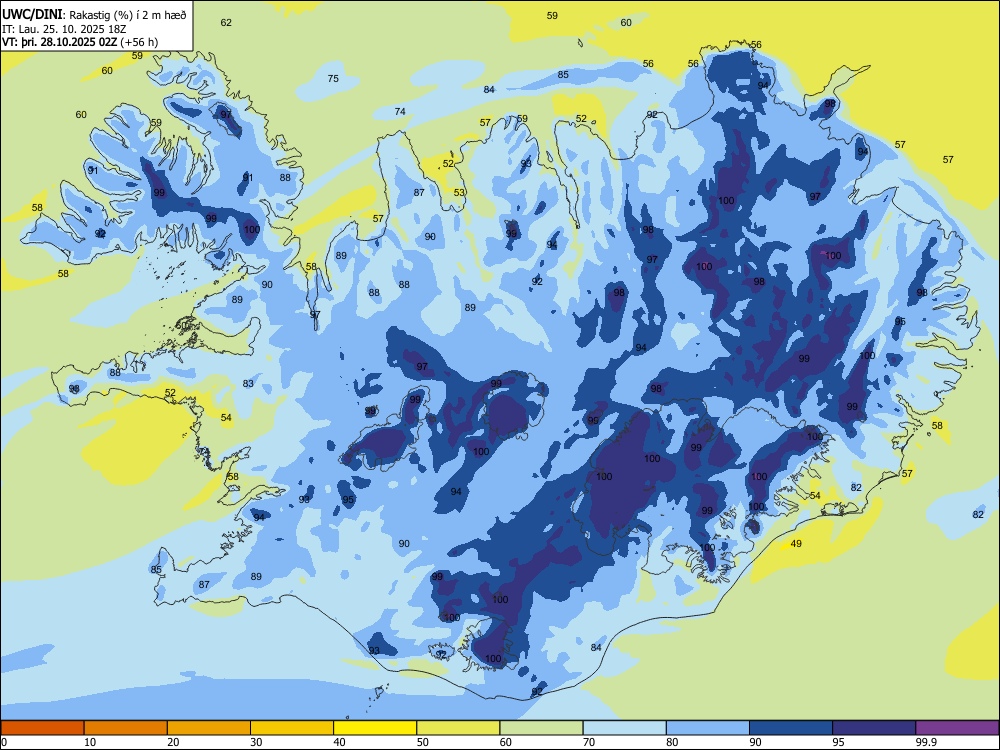This screenshot has width=1000, height=750.
Task: Select the light orange 20–30 legend swatch
Action: point(209,728)
